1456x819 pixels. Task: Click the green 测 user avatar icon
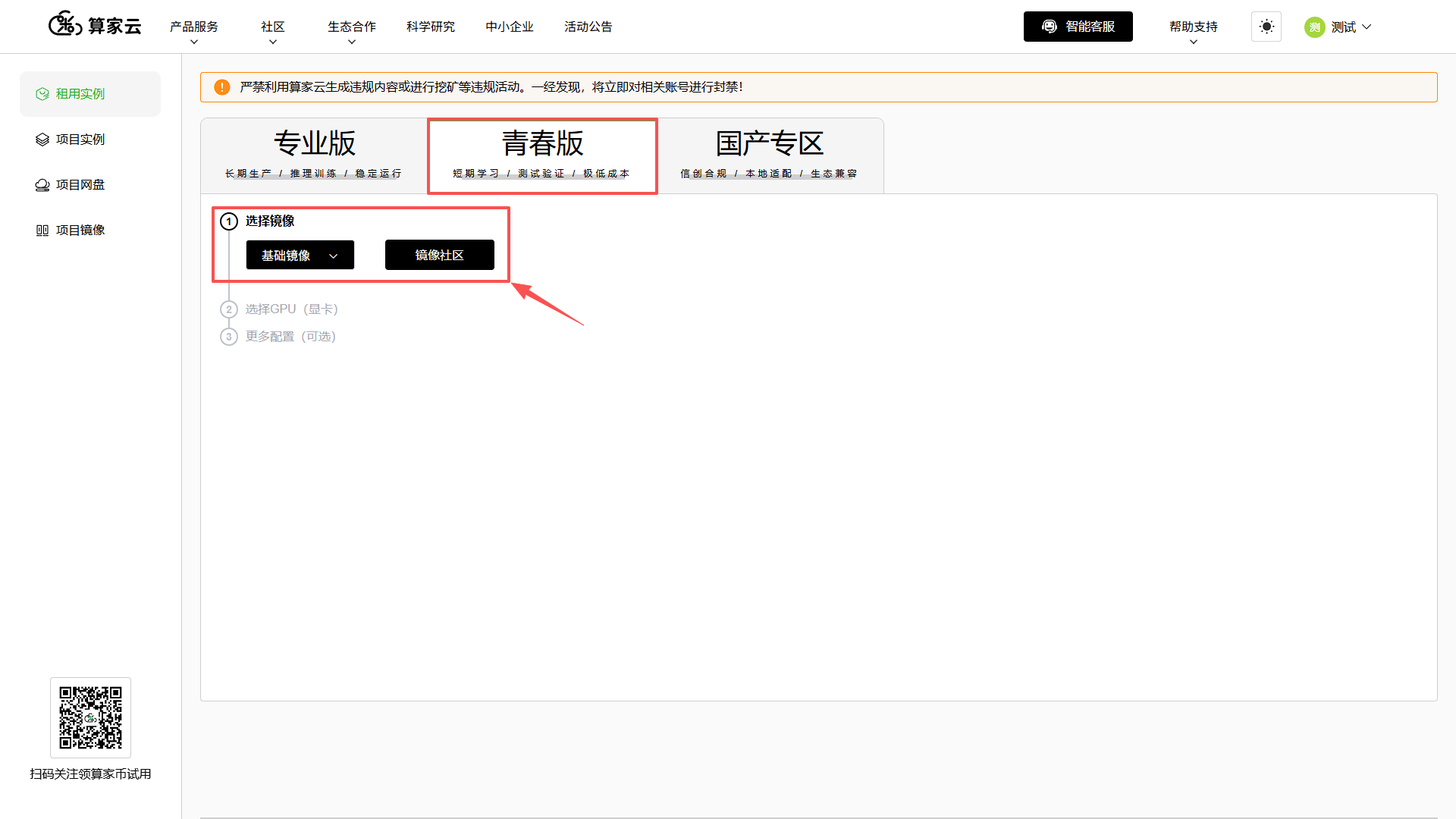coord(1314,27)
